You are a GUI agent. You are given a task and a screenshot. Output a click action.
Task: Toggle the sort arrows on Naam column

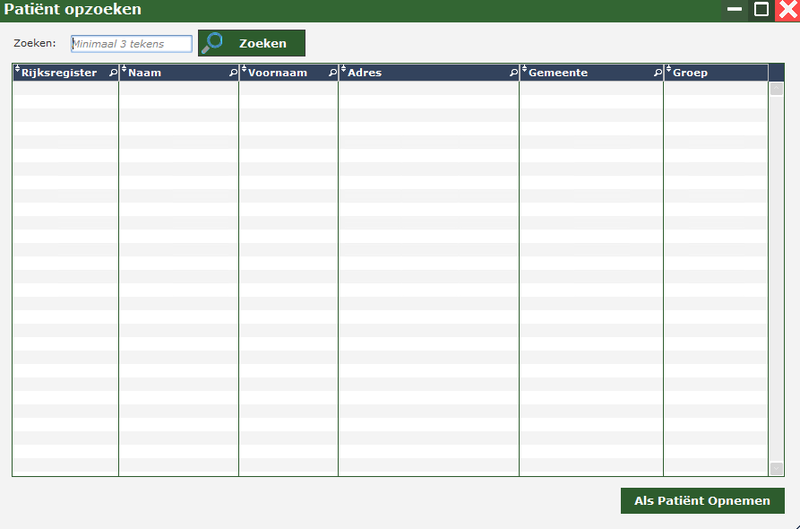(x=124, y=70)
